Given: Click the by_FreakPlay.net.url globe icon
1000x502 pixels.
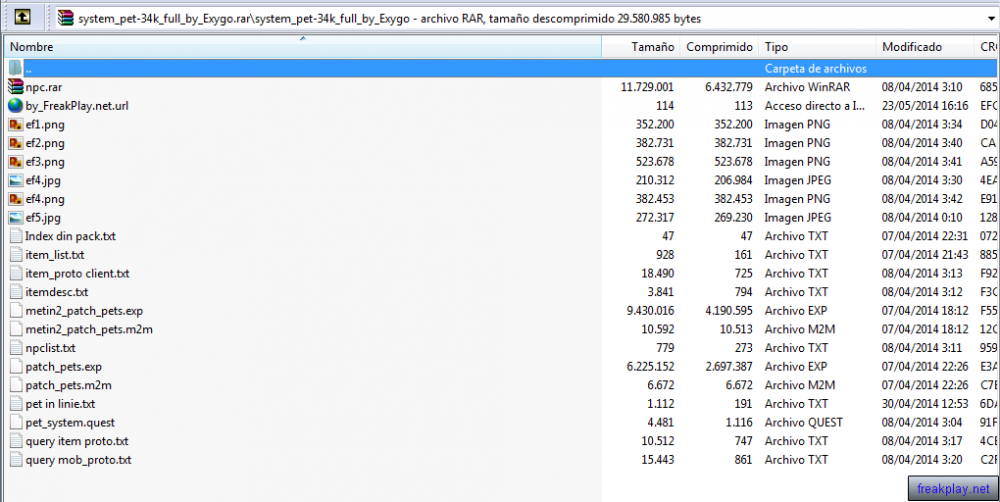Looking at the screenshot, I should pos(16,105).
